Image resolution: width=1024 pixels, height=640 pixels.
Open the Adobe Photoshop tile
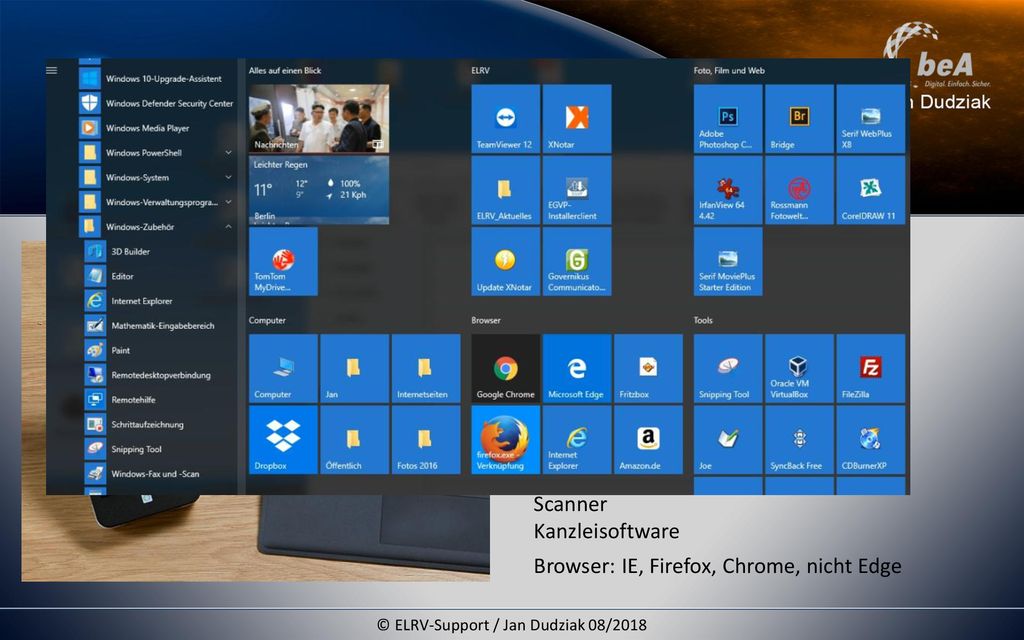point(728,119)
